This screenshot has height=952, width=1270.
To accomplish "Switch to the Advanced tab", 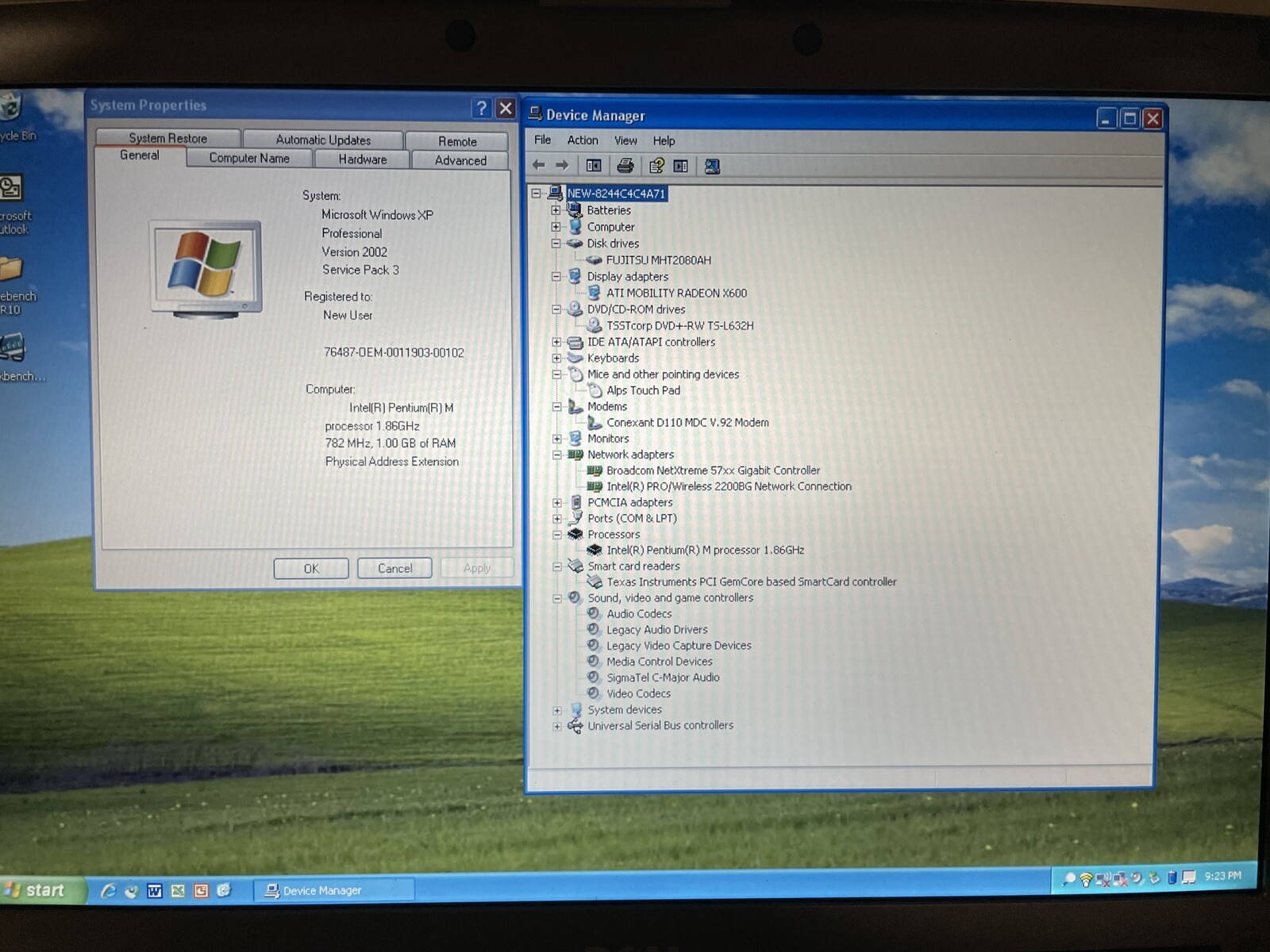I will point(460,160).
